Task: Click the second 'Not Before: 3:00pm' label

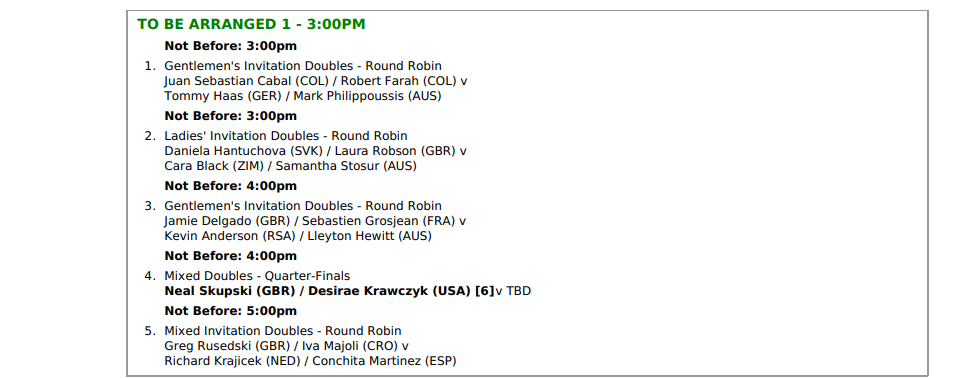Action: (230, 116)
